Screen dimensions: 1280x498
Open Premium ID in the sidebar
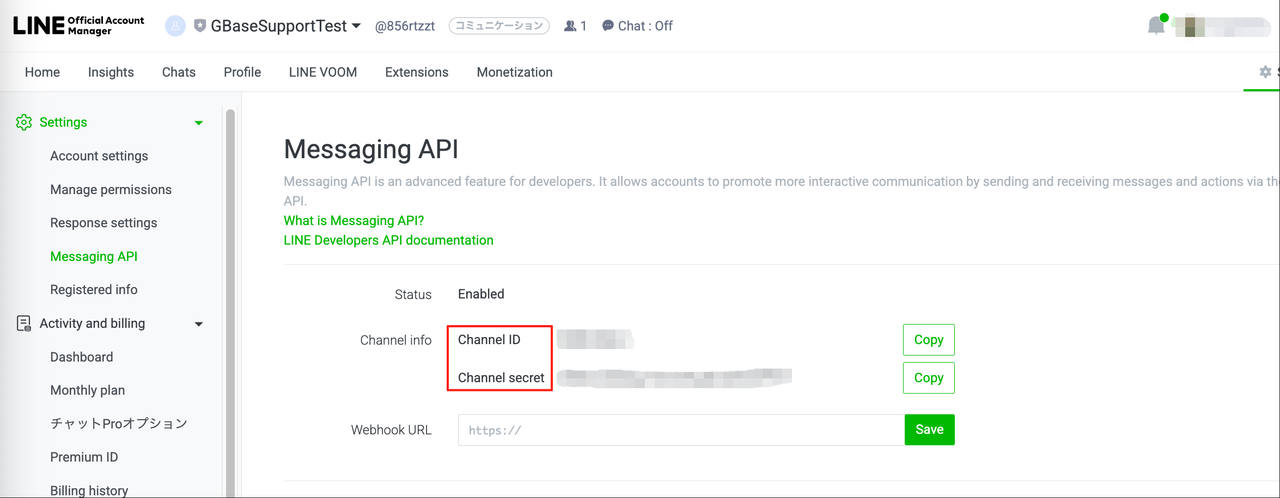pyautogui.click(x=84, y=457)
